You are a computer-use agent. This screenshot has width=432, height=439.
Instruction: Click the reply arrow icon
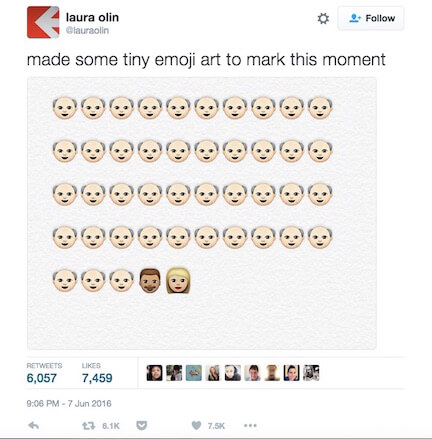pyautogui.click(x=34, y=425)
